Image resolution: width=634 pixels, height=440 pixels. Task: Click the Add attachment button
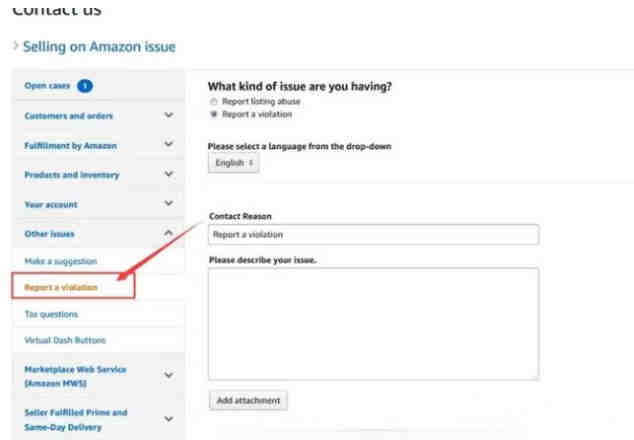[248, 400]
